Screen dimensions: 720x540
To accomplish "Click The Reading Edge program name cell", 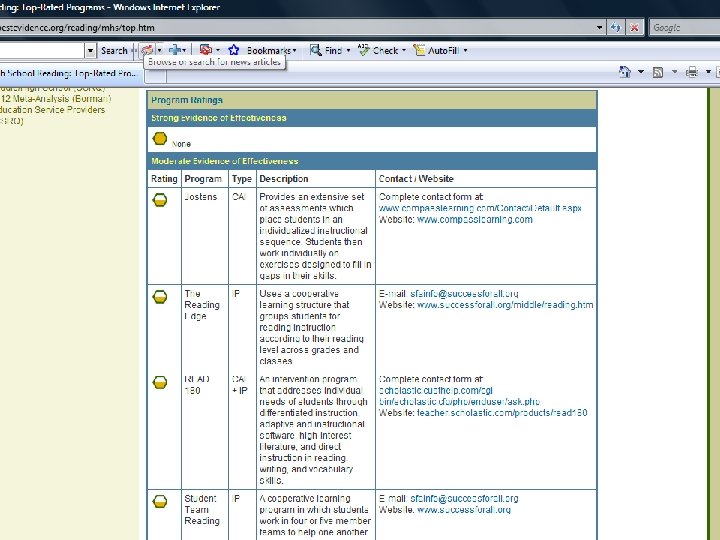I will pos(202,305).
